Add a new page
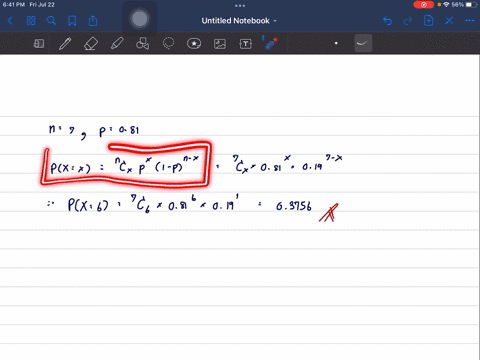Screen dimensions: 480x360 click(x=428, y=21)
